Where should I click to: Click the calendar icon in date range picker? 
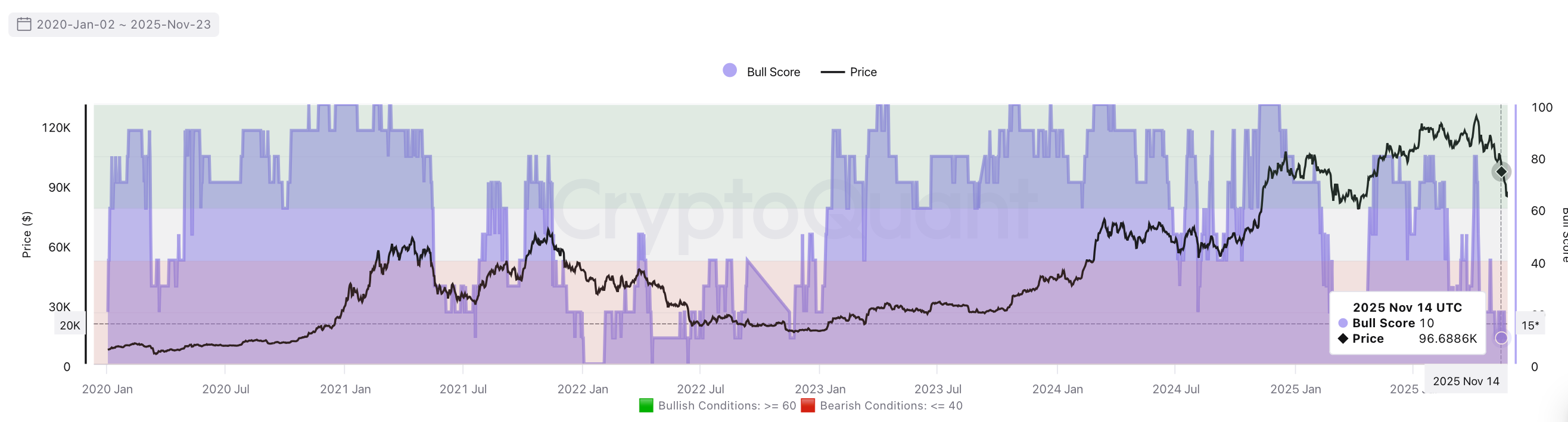pyautogui.click(x=24, y=24)
